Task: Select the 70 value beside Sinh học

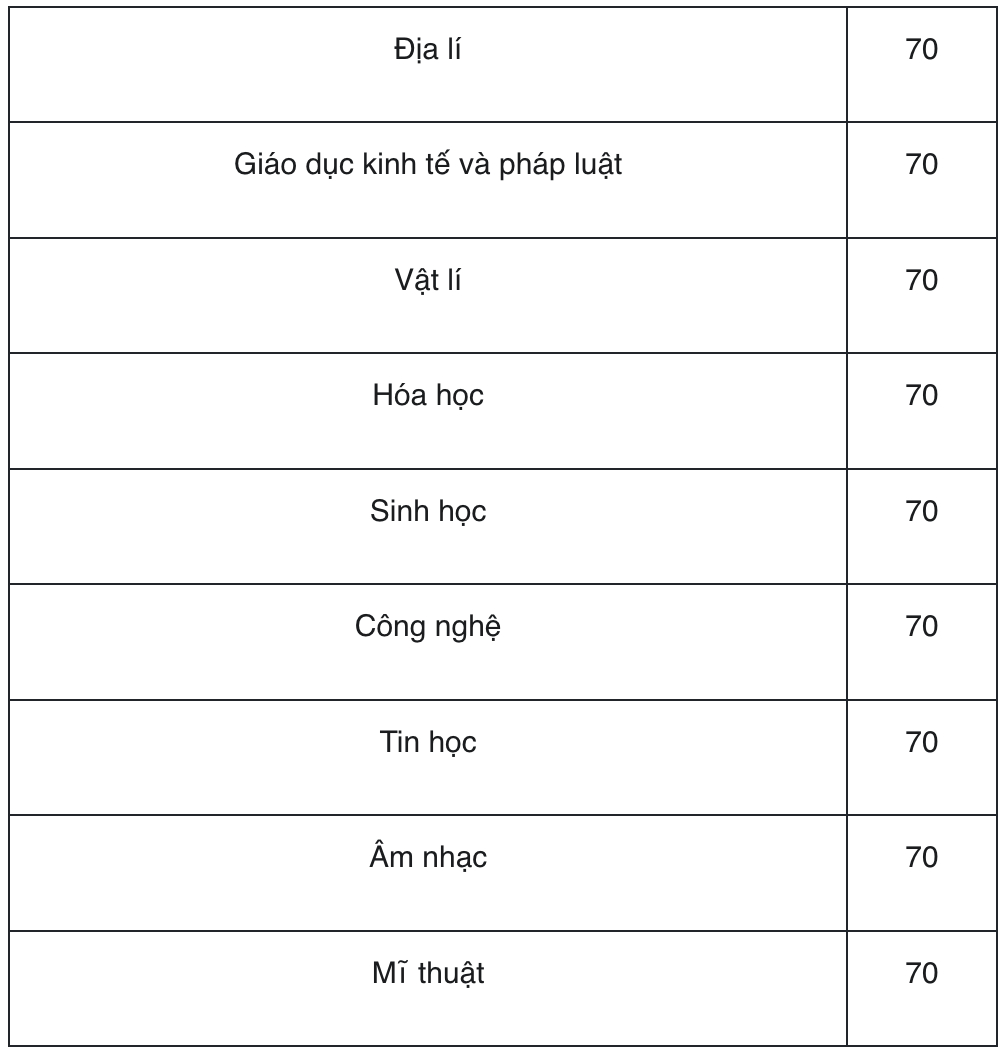Action: click(921, 512)
